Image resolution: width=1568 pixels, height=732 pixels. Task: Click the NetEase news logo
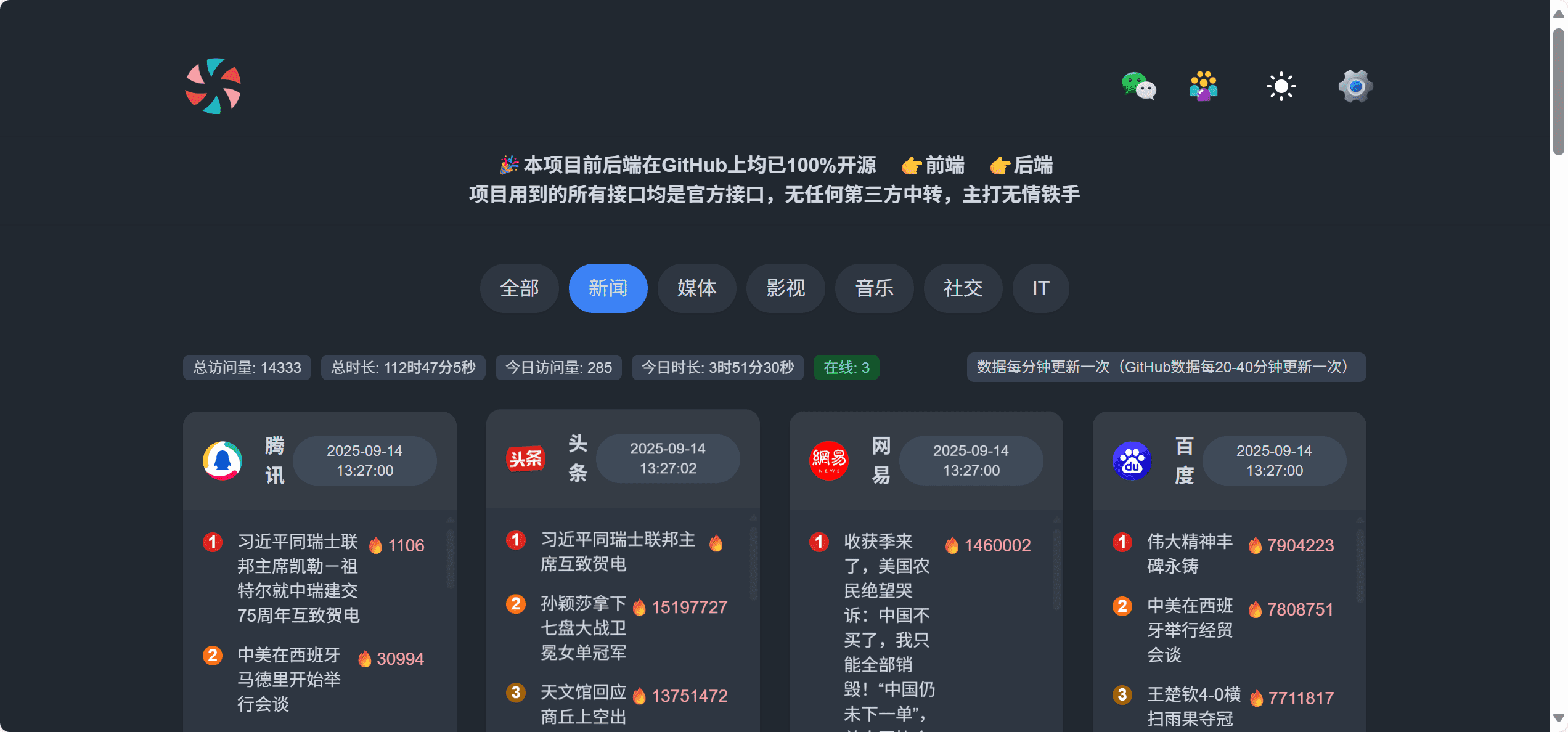(x=829, y=460)
